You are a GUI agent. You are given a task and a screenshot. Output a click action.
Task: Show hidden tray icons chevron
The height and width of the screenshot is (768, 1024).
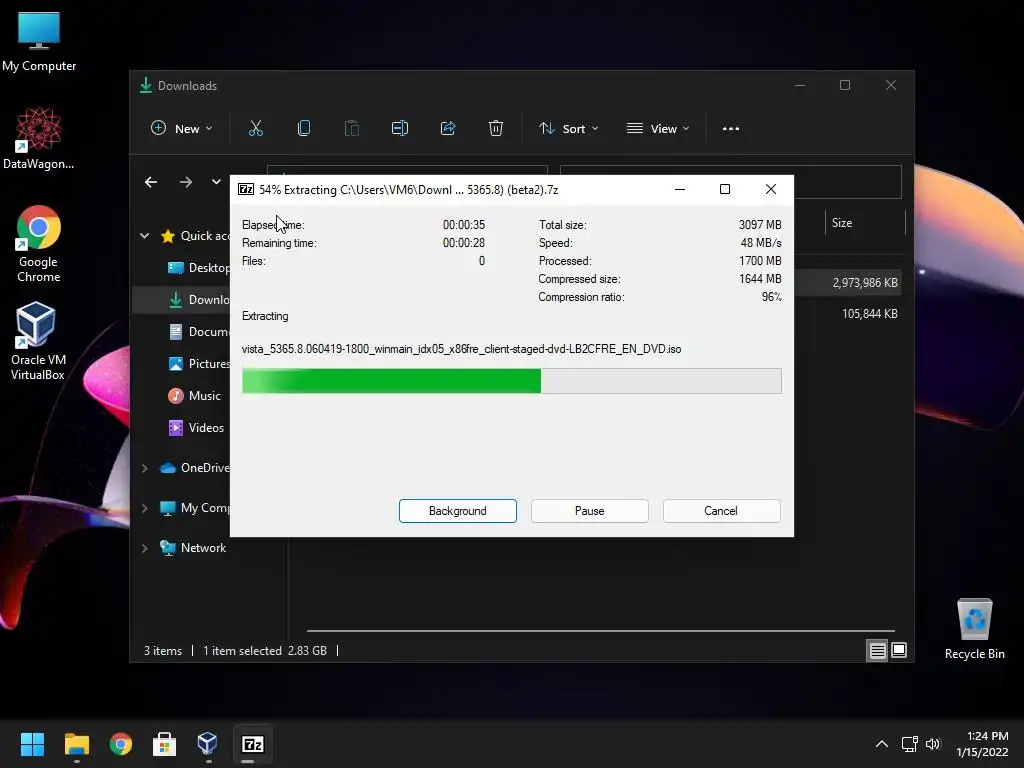point(882,744)
